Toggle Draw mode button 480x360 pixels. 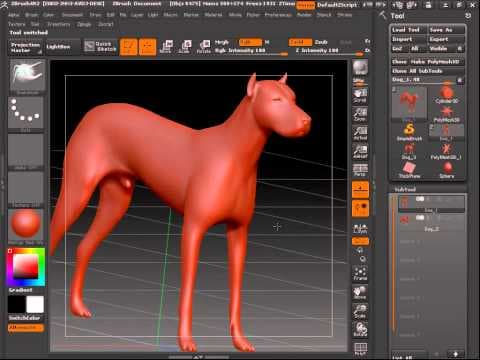point(147,47)
